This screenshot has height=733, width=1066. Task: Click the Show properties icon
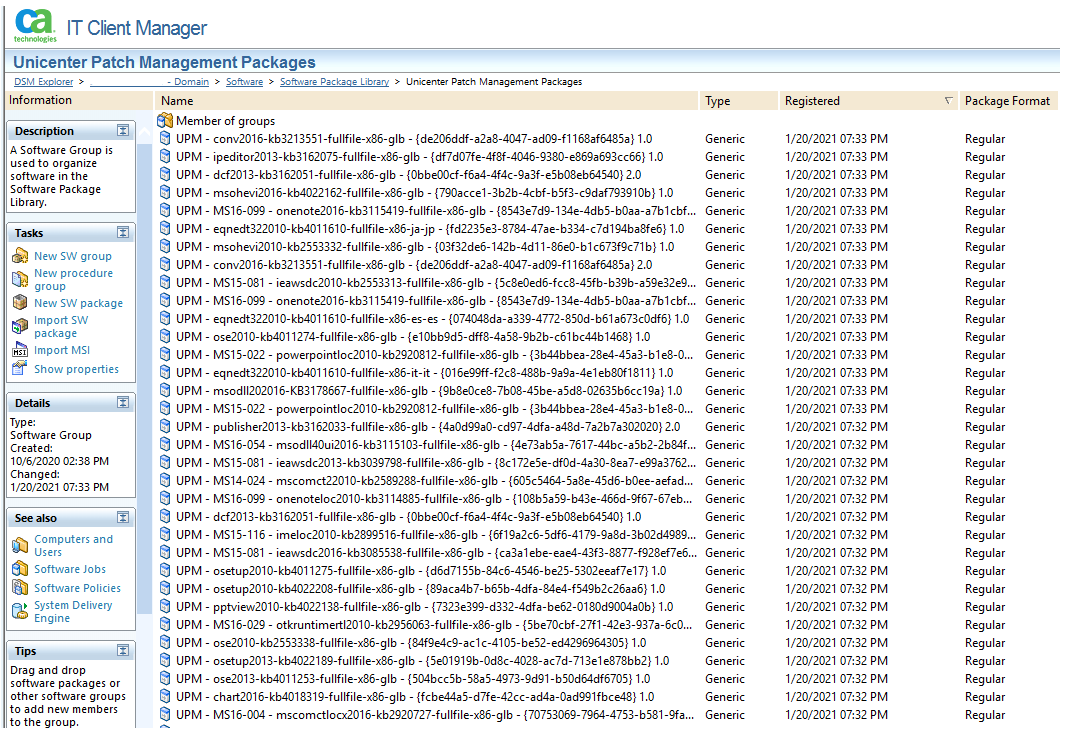click(x=20, y=369)
